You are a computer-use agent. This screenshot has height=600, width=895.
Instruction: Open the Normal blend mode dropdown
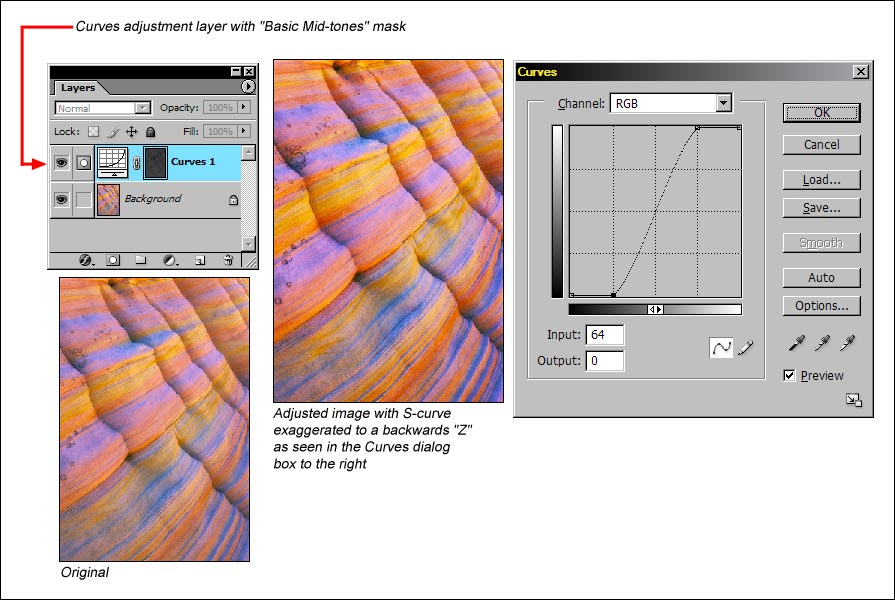pos(142,108)
